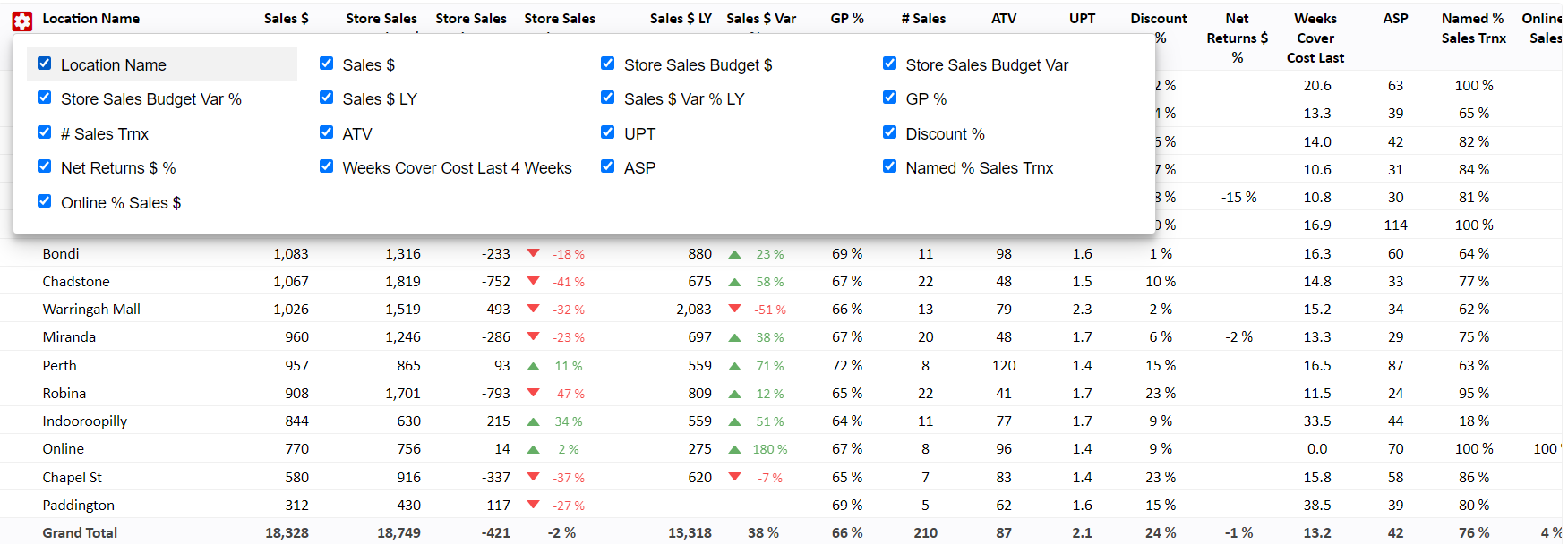Click the Grand Total row label
Image resolution: width=1568 pixels, height=544 pixels.
point(80,532)
